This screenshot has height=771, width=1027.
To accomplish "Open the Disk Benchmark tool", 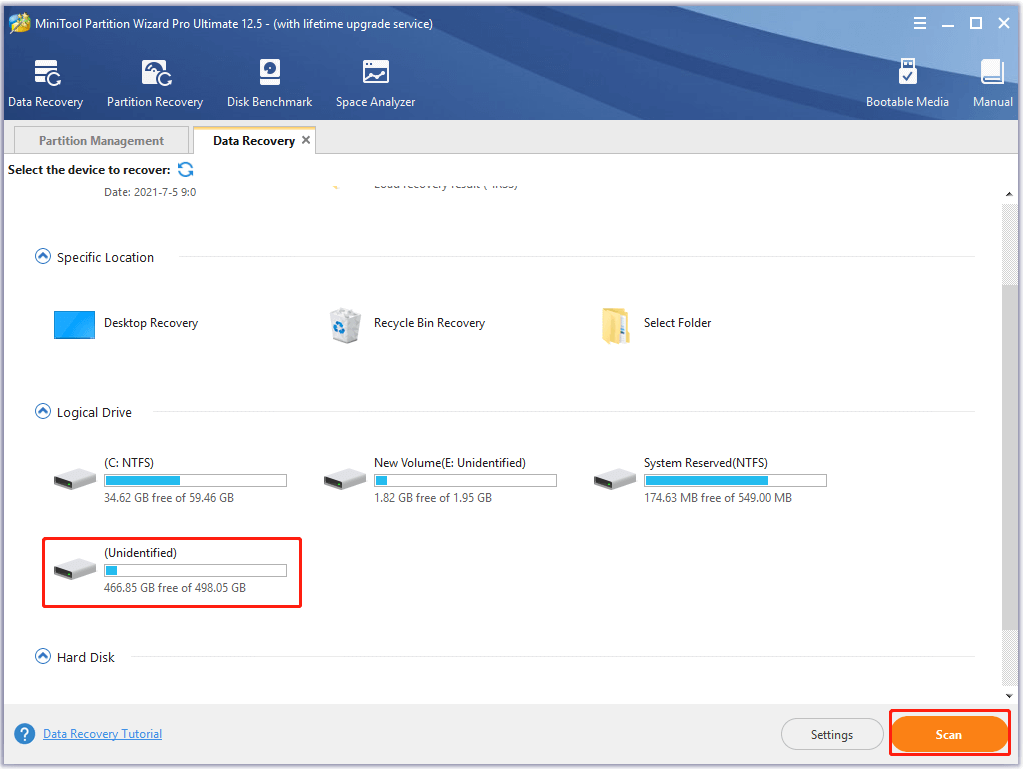I will point(269,83).
